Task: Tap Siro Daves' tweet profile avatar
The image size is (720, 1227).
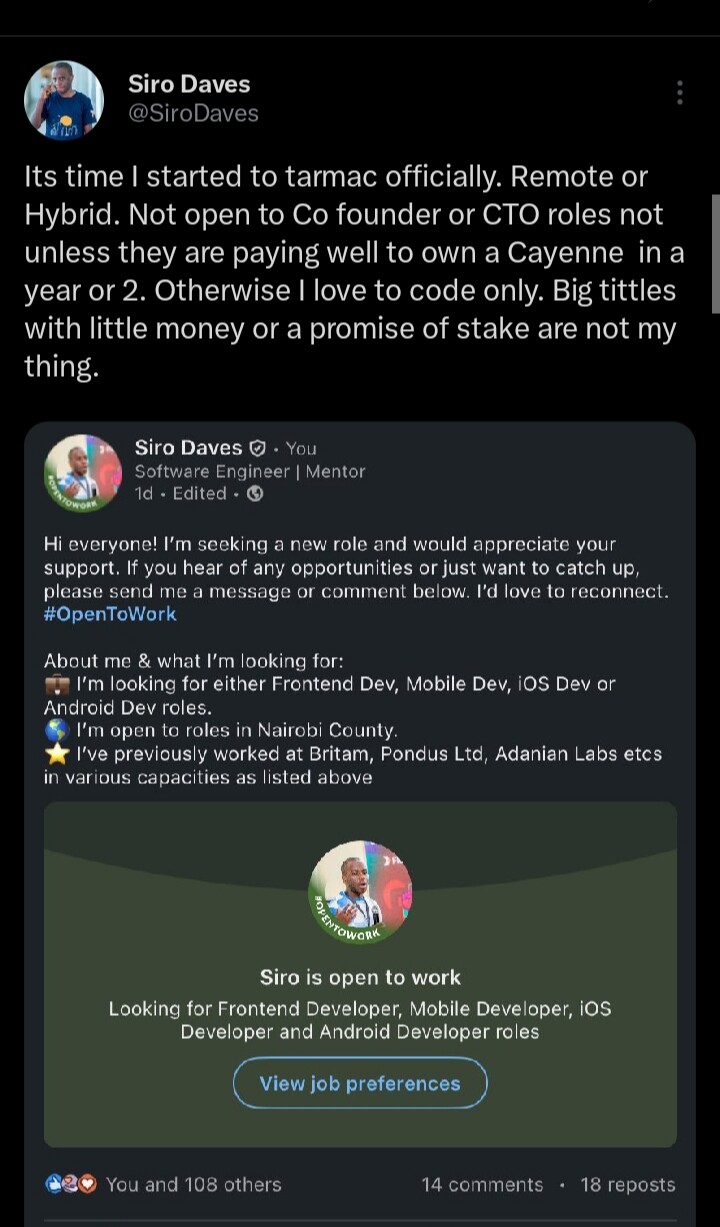Action: tap(64, 100)
